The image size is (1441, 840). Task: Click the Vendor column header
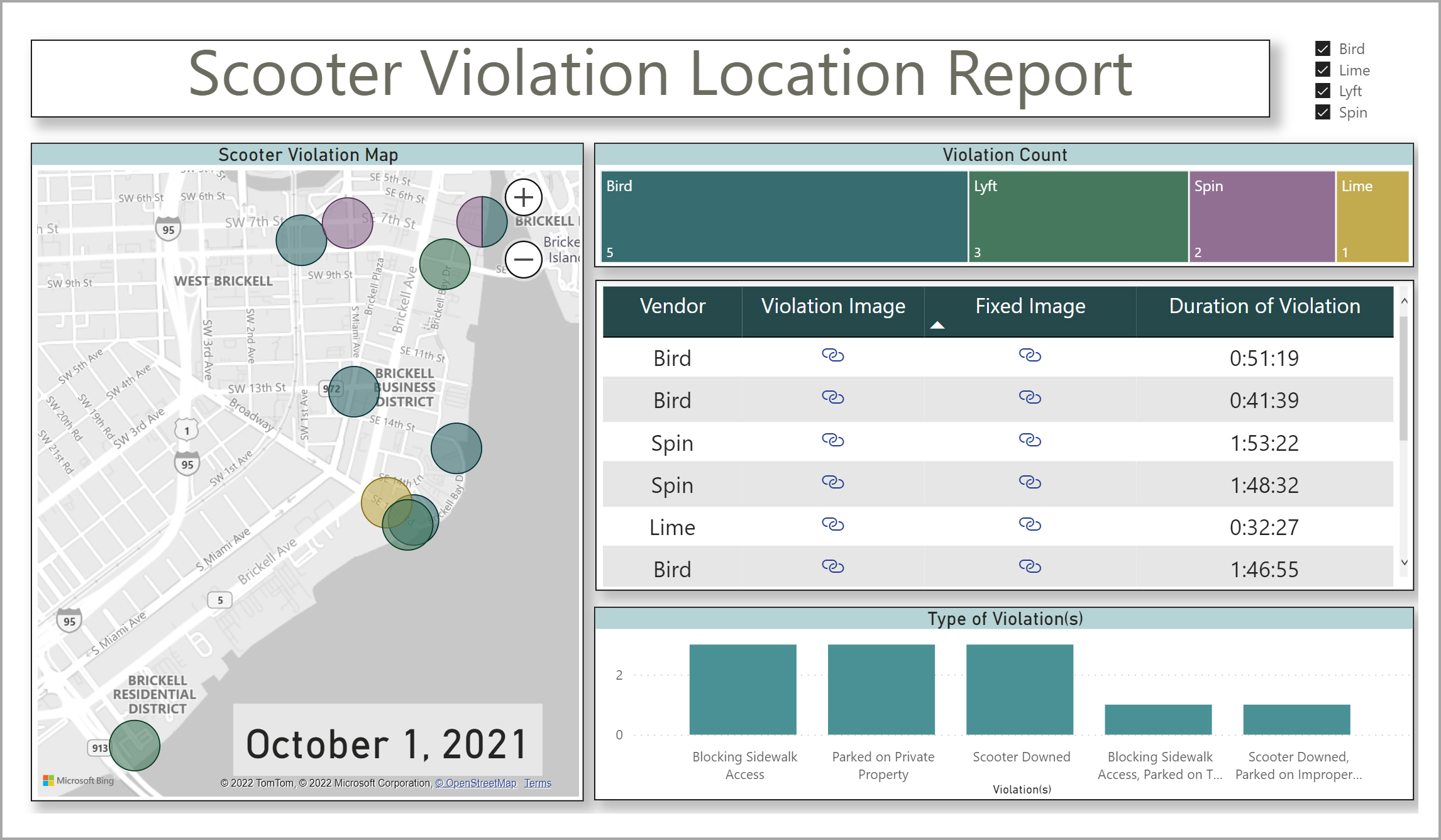672,306
